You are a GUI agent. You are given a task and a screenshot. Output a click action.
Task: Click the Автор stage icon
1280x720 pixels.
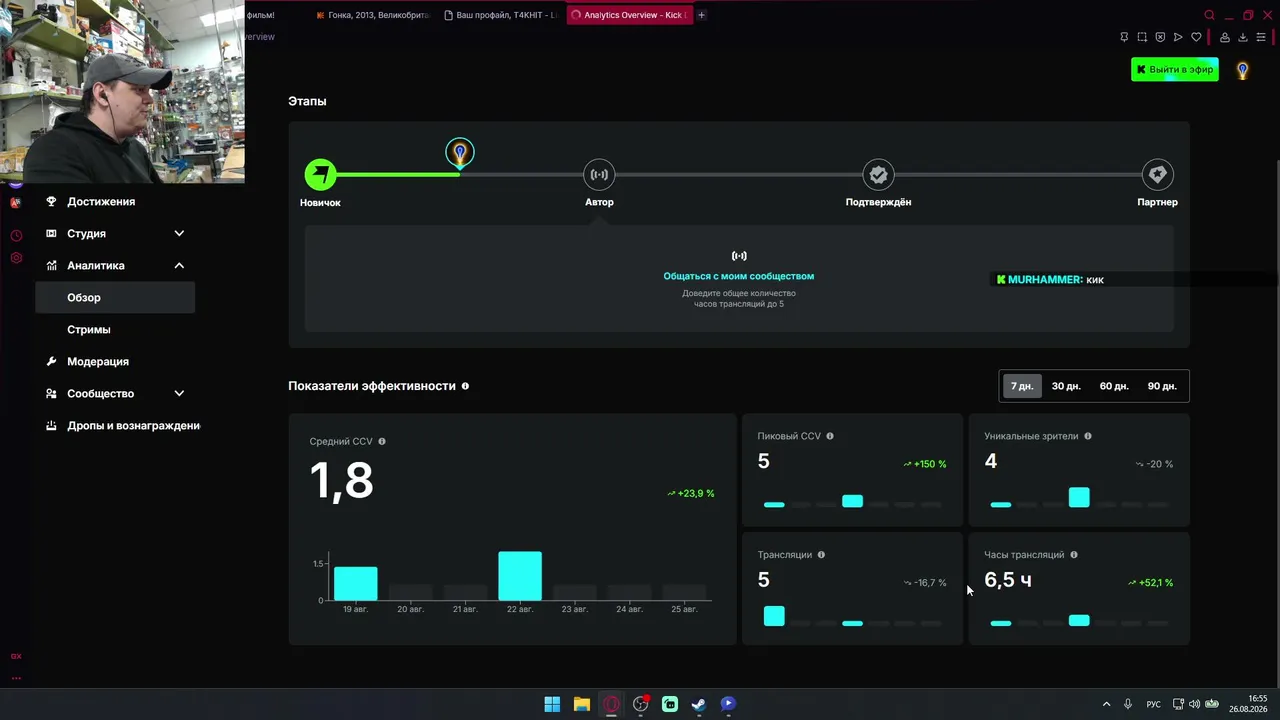599,174
